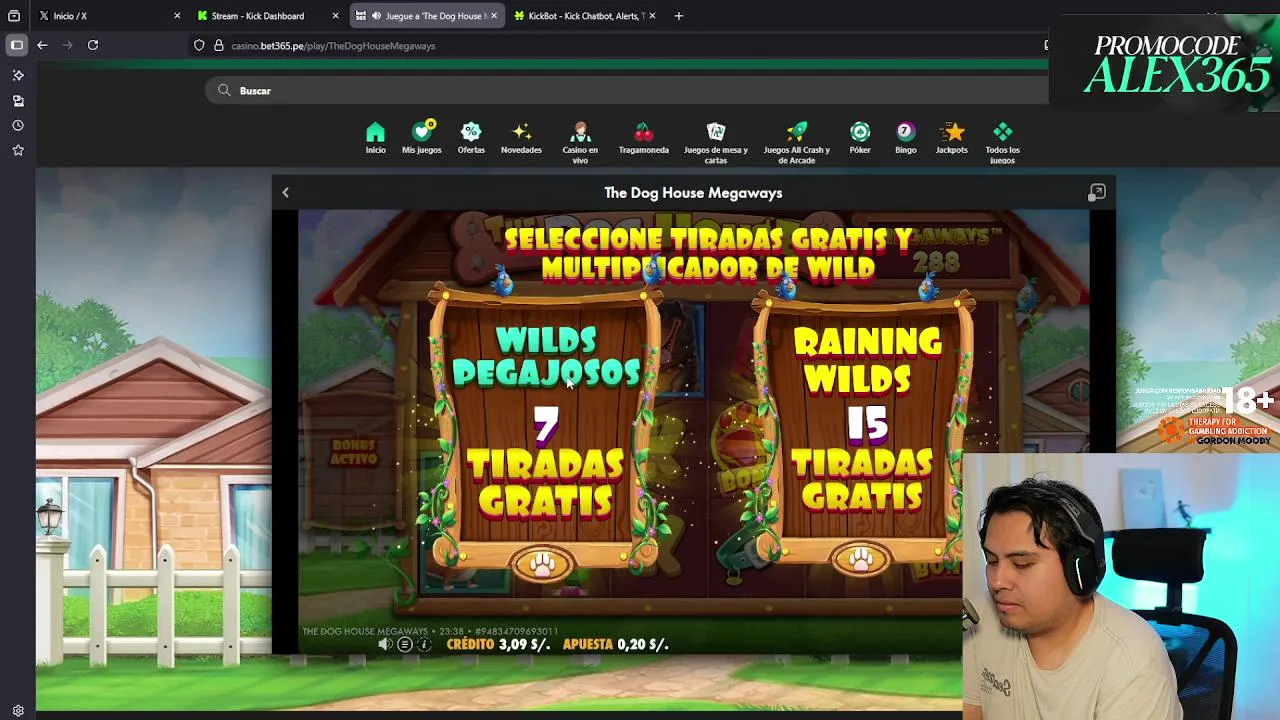Image resolution: width=1280 pixels, height=720 pixels.
Task: Open the game menu hamburger icon
Action: tap(405, 644)
